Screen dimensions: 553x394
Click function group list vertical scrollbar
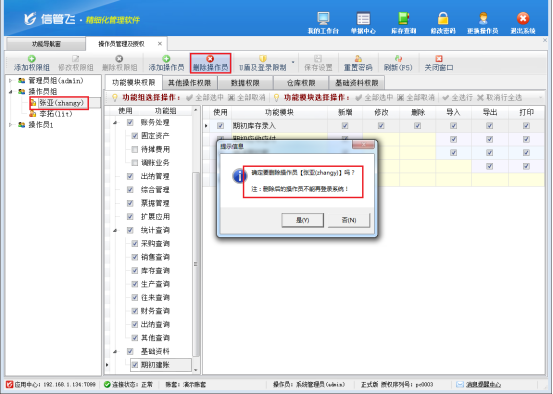(196, 240)
